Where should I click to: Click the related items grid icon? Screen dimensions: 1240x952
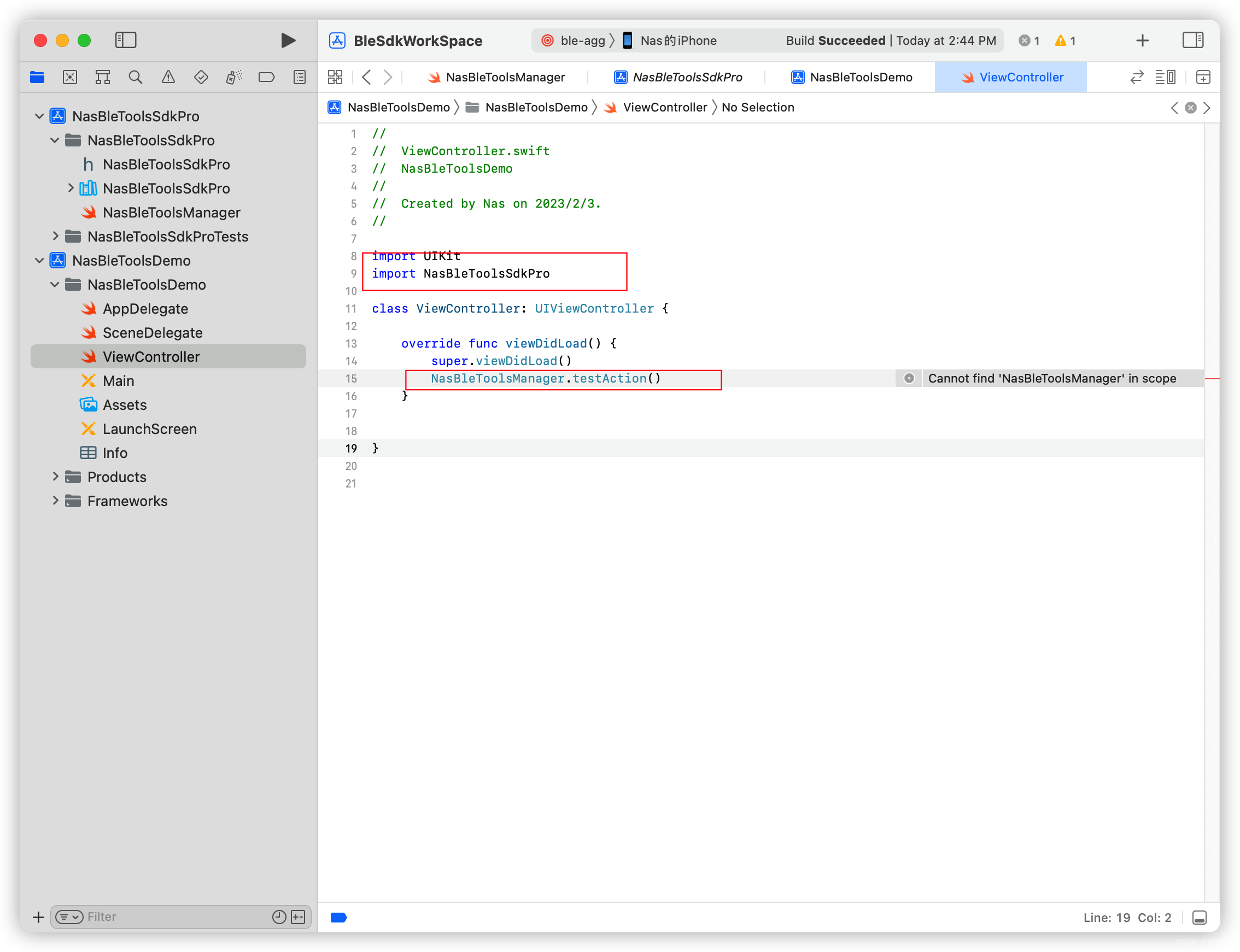pos(335,77)
